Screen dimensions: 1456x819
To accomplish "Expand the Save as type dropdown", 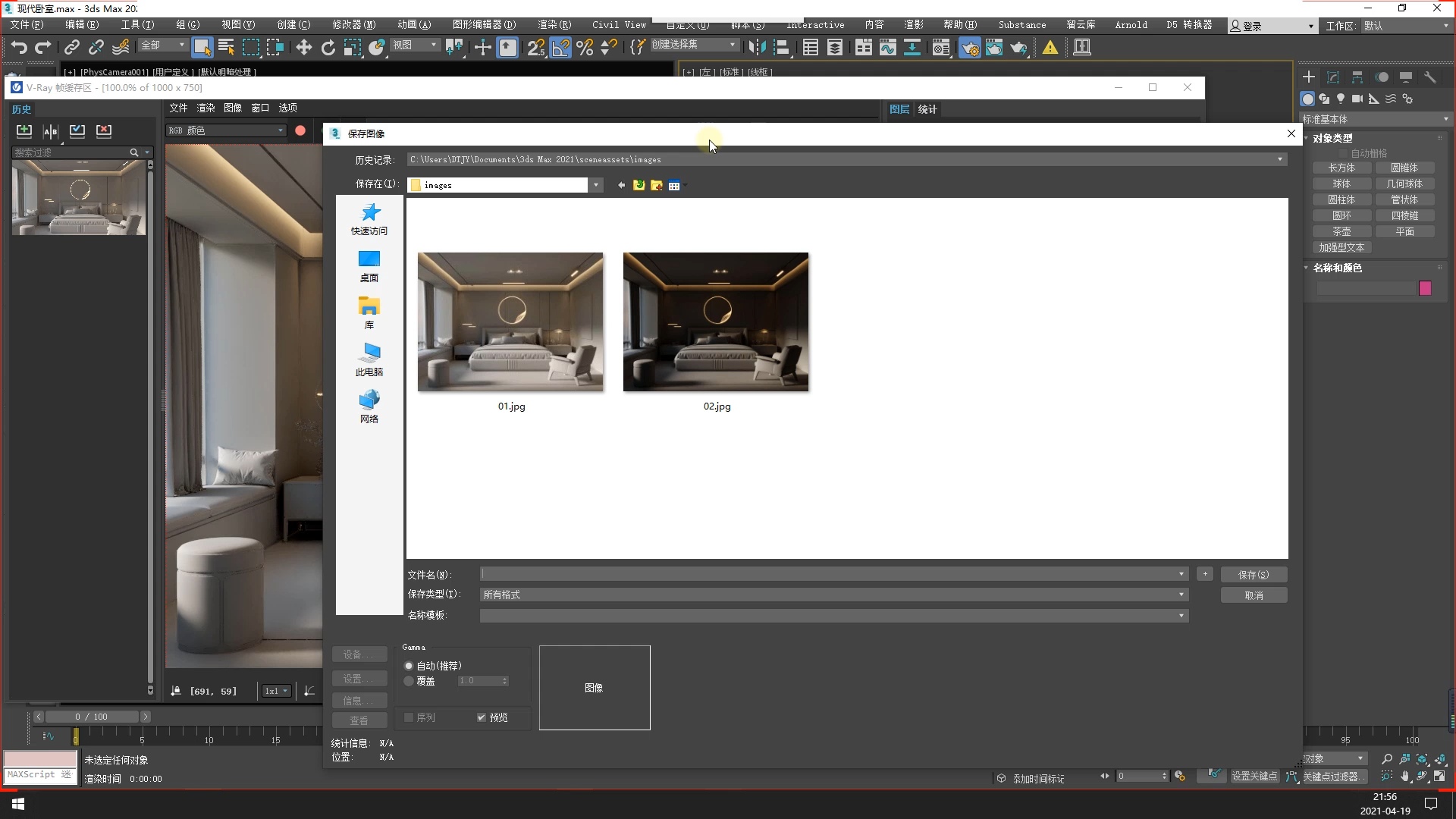I will tap(1181, 595).
